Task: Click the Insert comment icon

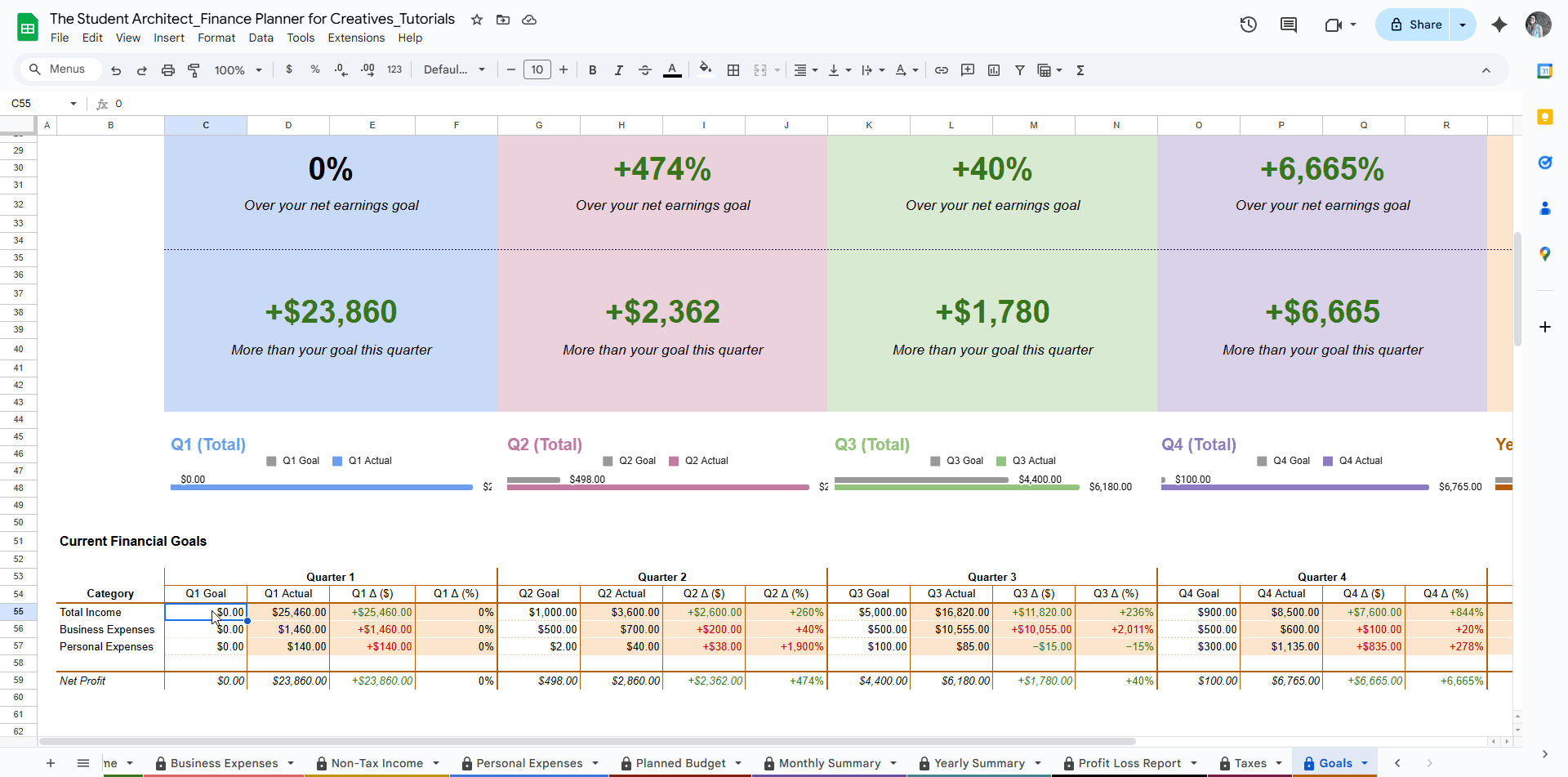Action: [968, 70]
